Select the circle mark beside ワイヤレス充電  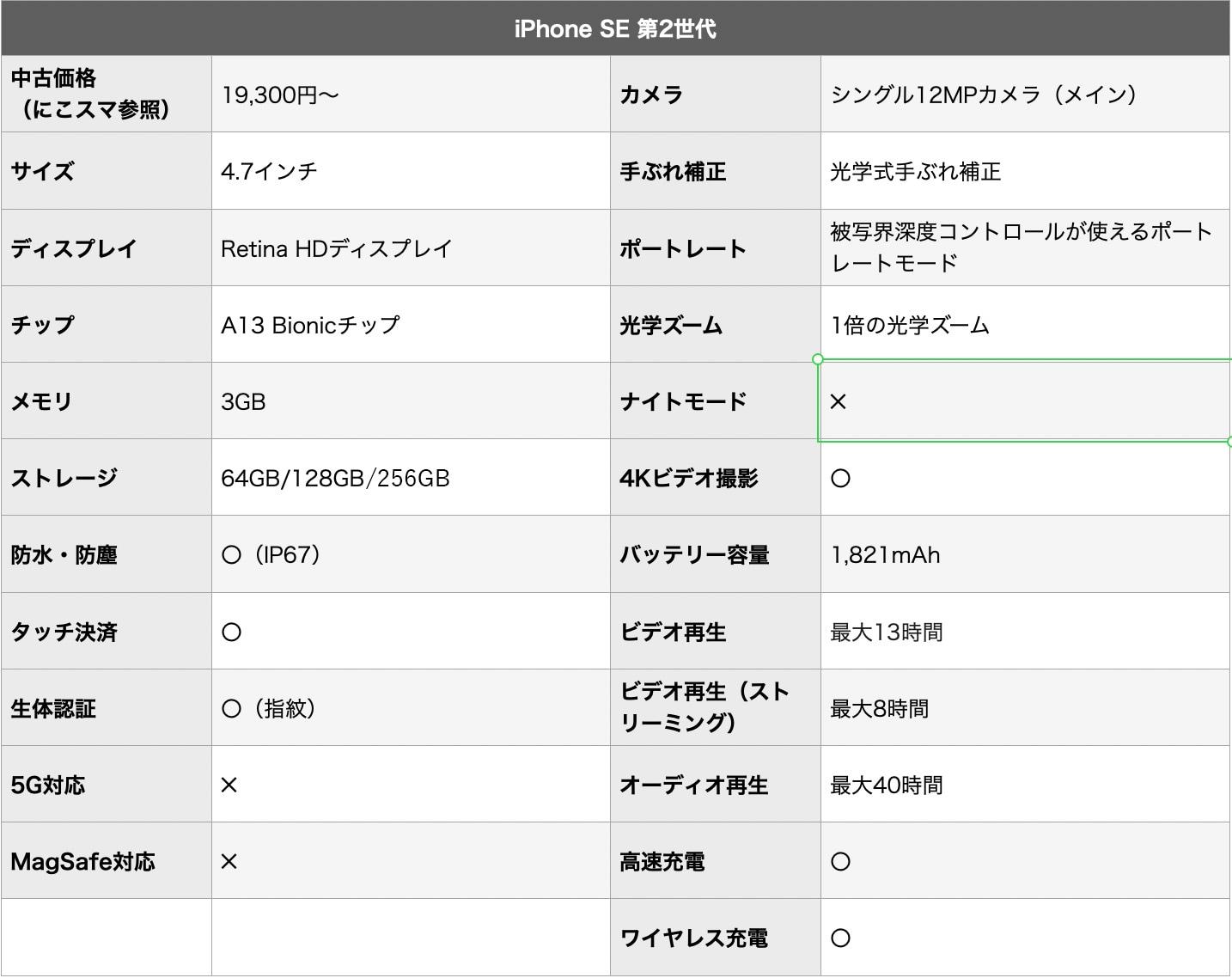[841, 938]
